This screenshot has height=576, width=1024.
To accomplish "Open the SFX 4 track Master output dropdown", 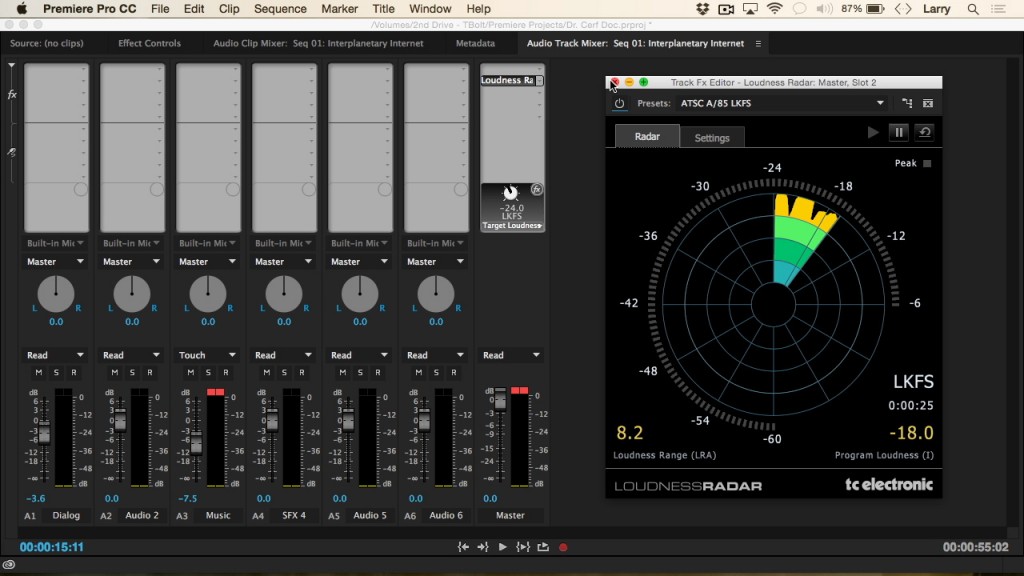I will [283, 262].
